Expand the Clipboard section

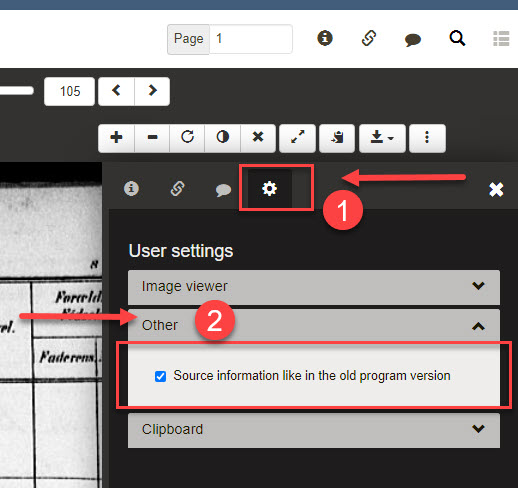click(314, 430)
